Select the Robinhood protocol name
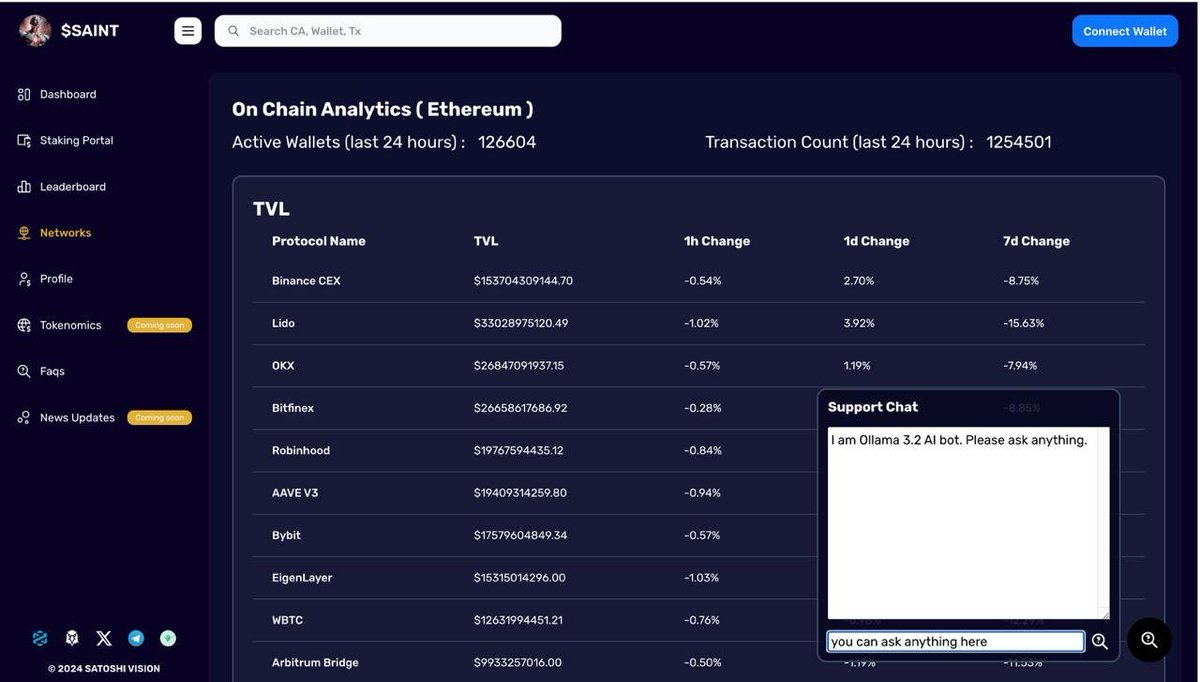The image size is (1200, 682). pos(301,451)
